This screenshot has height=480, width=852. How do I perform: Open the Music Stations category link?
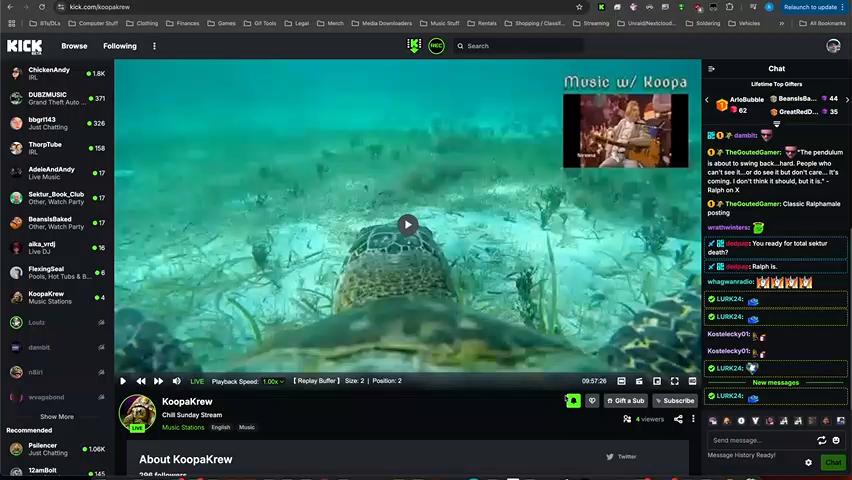coord(183,427)
